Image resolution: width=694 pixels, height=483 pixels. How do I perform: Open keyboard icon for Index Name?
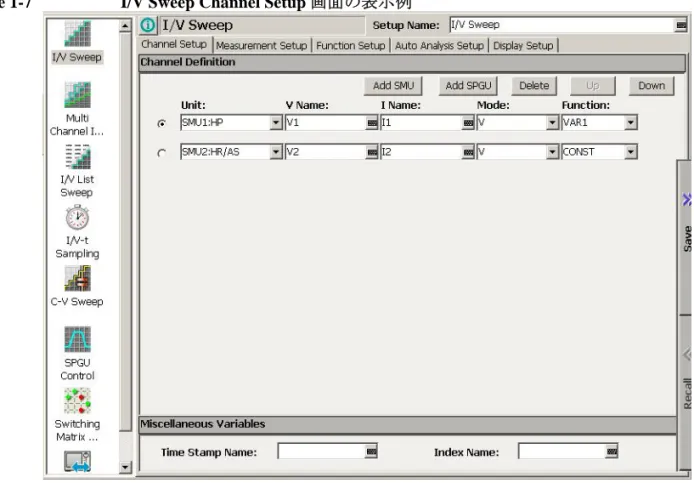coord(612,452)
